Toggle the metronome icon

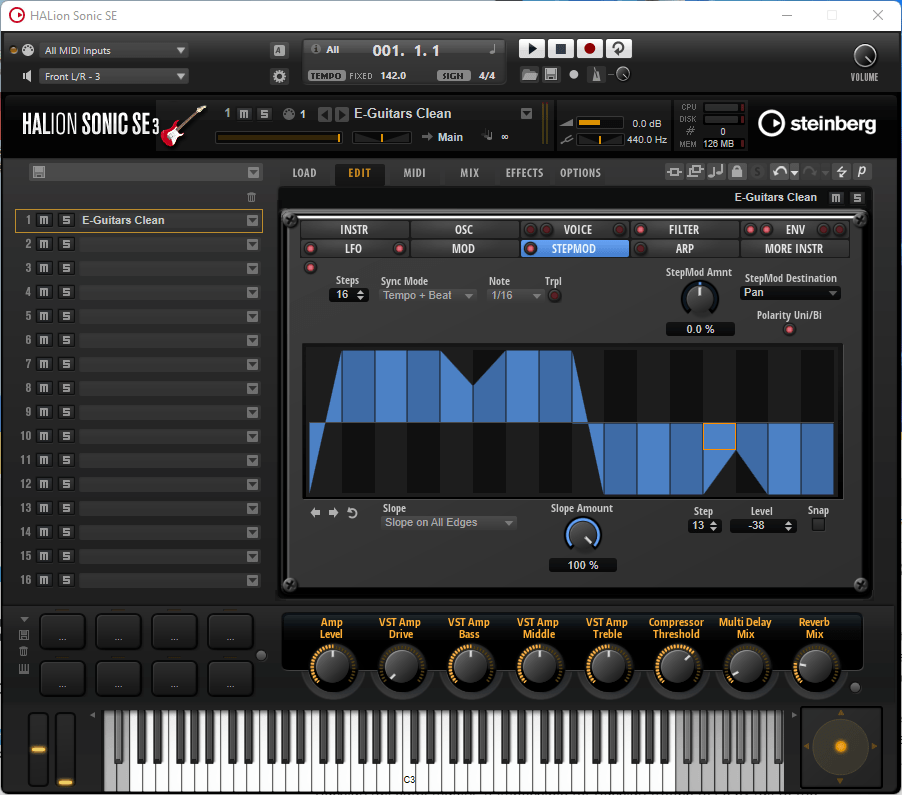pos(596,75)
